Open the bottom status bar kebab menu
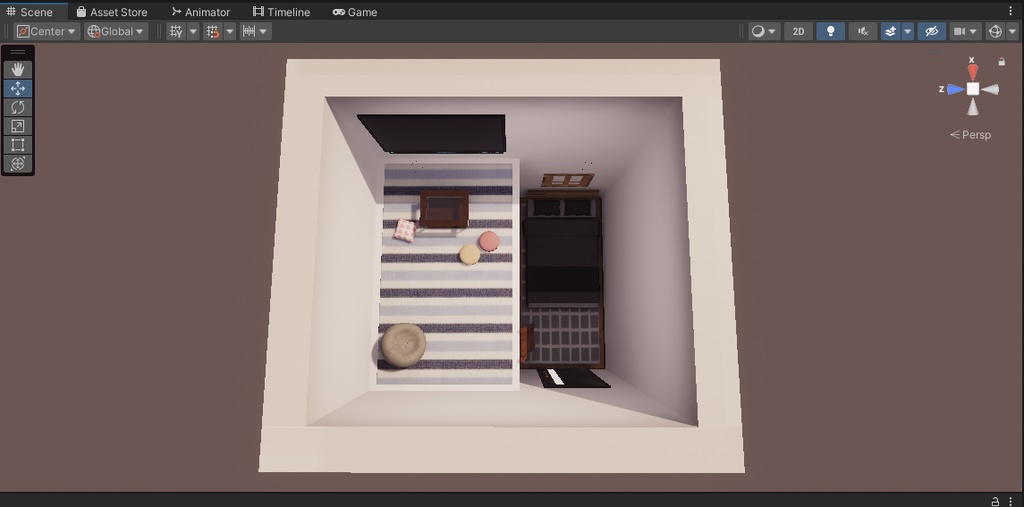Image resolution: width=1024 pixels, height=507 pixels. [x=1011, y=501]
